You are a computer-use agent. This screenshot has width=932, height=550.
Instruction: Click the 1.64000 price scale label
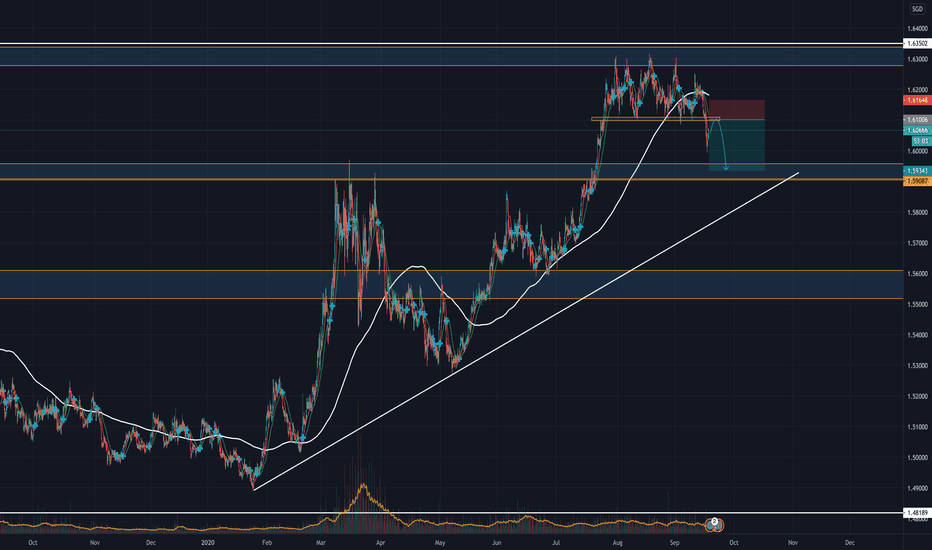click(x=917, y=29)
